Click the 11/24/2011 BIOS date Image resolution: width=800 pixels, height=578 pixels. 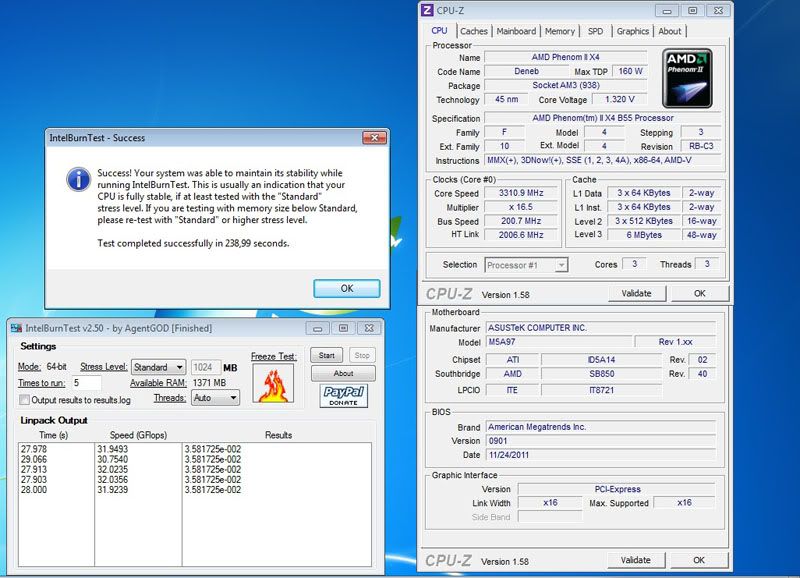[601, 455]
